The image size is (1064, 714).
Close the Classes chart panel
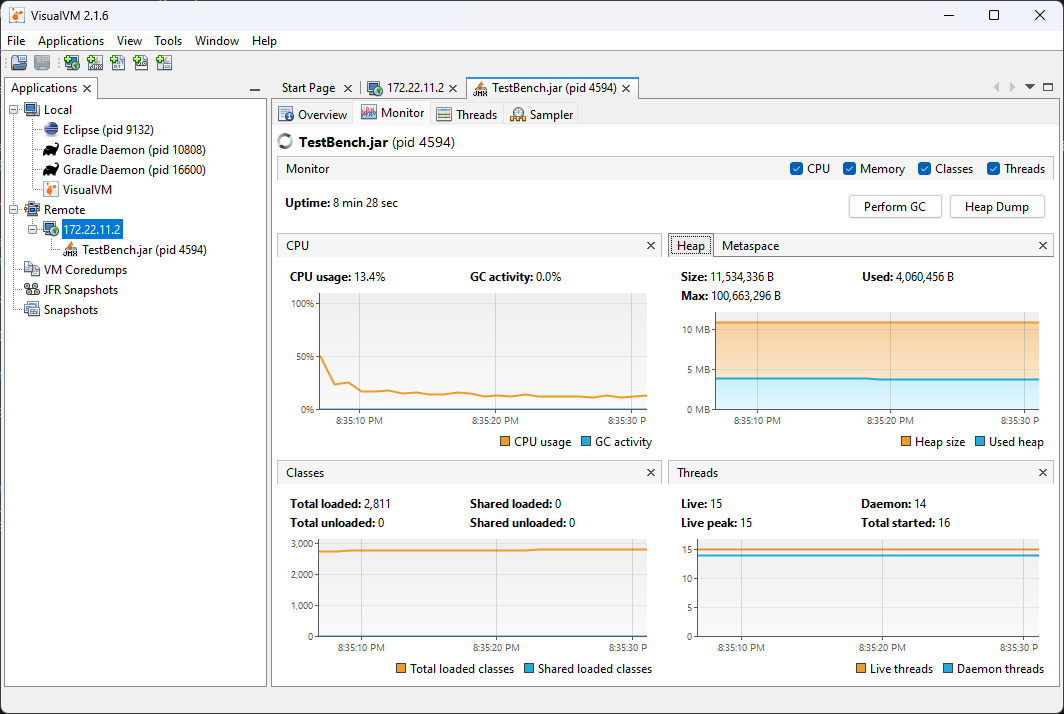tap(651, 472)
